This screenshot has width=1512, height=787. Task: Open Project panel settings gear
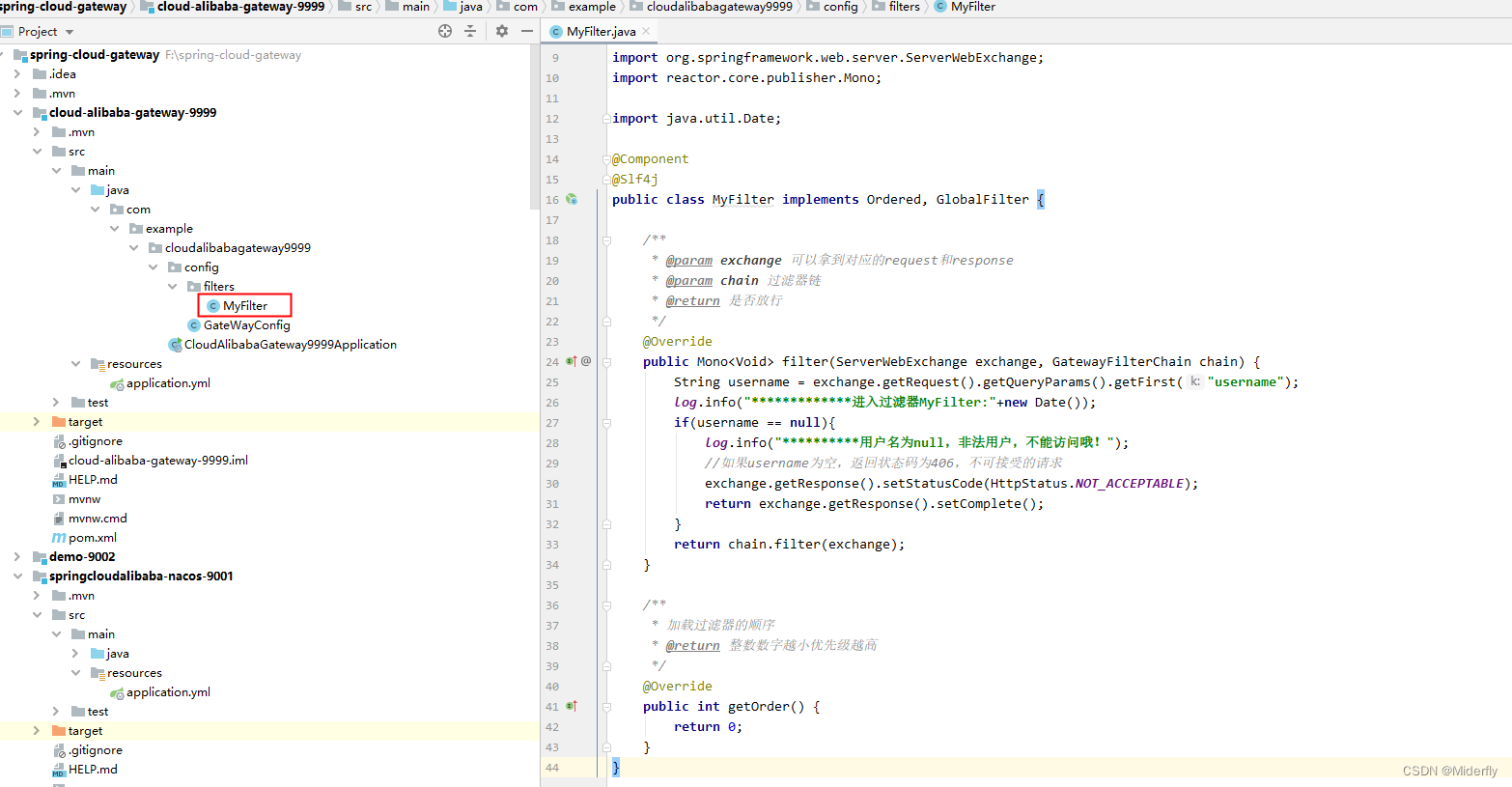tap(502, 31)
